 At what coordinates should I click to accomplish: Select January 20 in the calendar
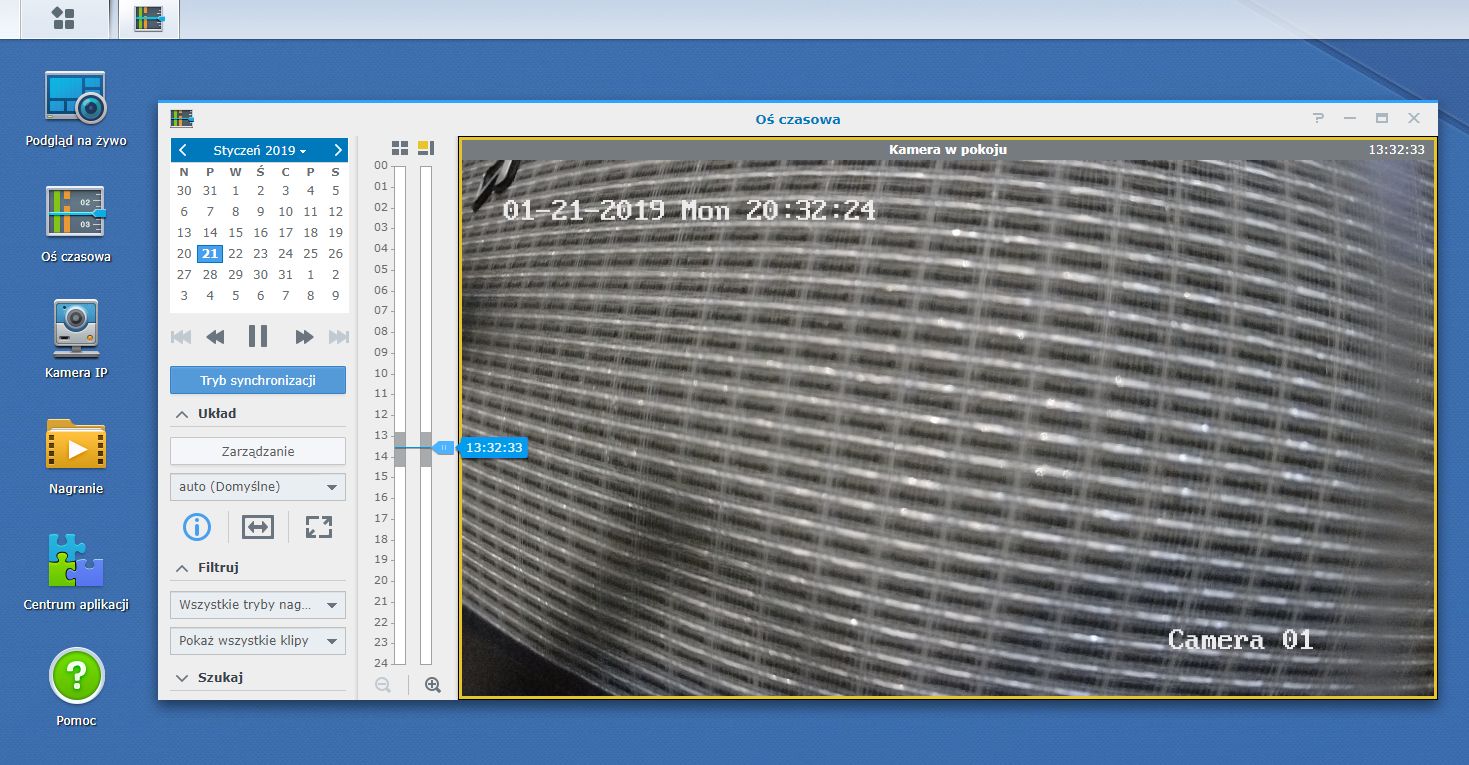click(184, 253)
